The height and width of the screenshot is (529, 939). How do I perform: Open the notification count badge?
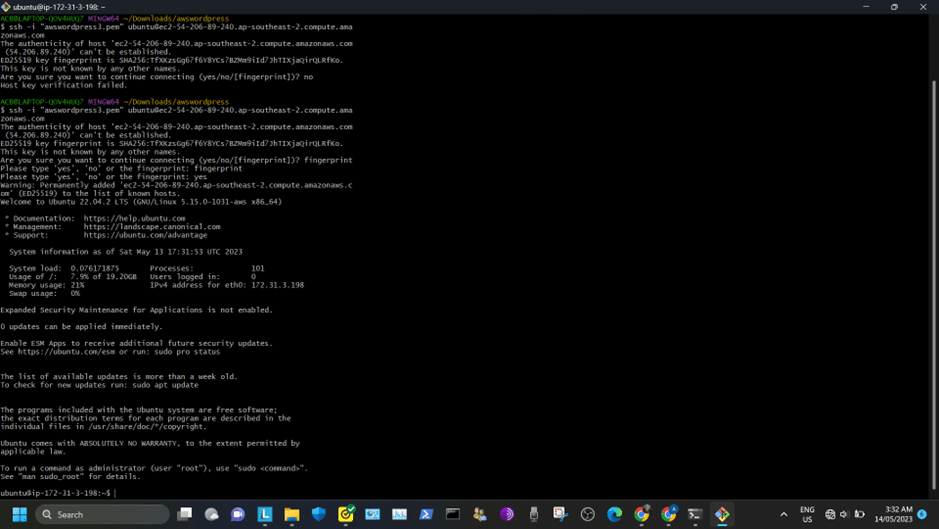point(922,514)
